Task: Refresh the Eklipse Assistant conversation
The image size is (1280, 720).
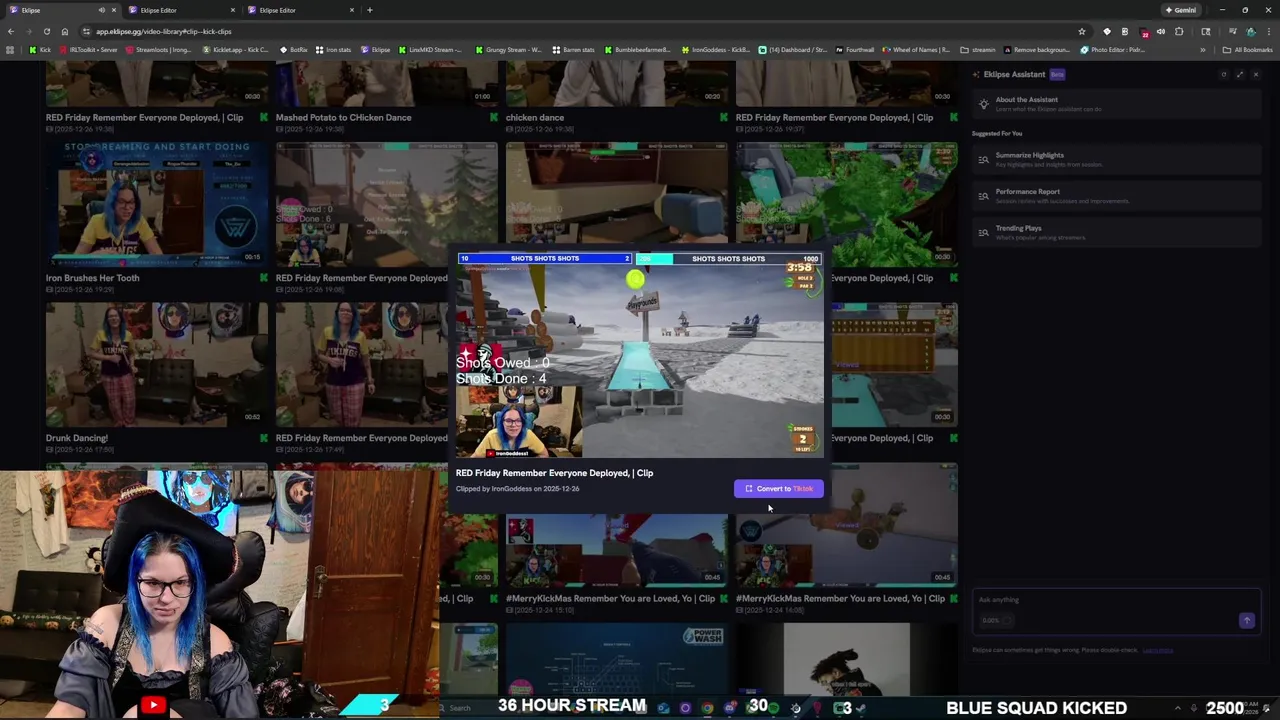Action: [x=1223, y=74]
